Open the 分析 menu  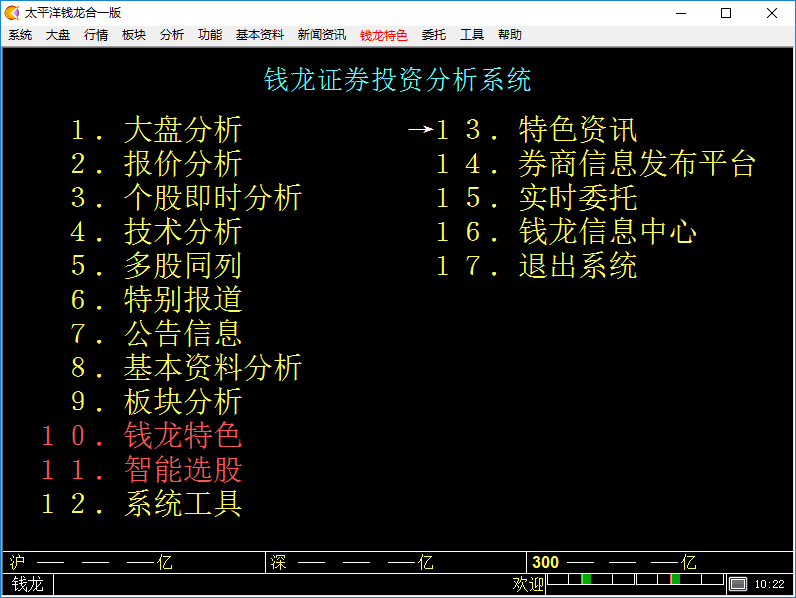[x=172, y=35]
